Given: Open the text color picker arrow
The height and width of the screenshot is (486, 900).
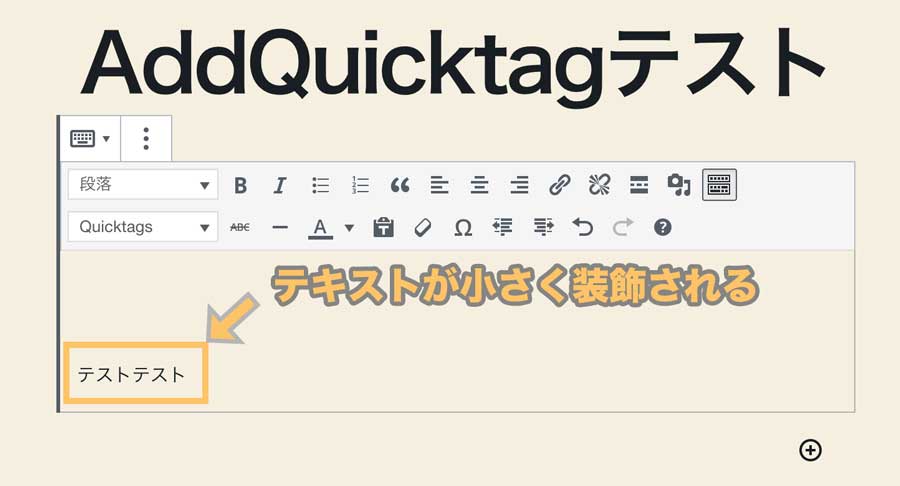Looking at the screenshot, I should (349, 228).
